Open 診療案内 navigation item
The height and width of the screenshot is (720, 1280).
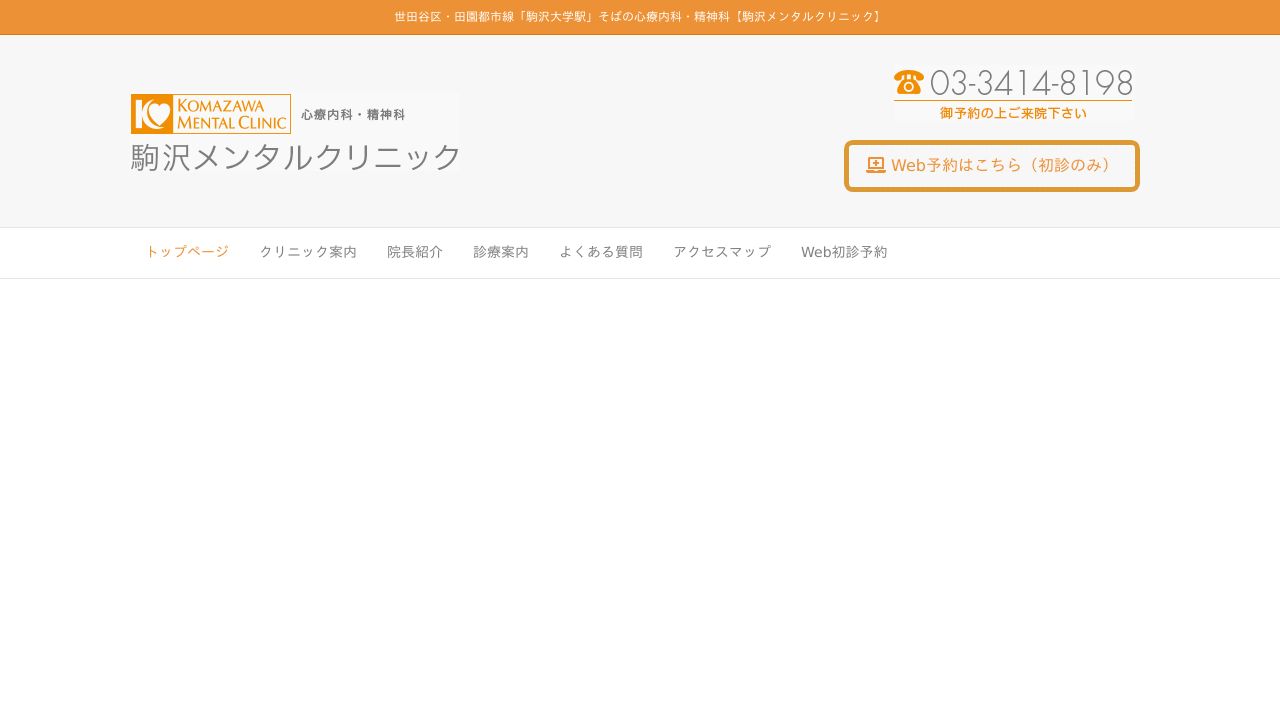(501, 252)
